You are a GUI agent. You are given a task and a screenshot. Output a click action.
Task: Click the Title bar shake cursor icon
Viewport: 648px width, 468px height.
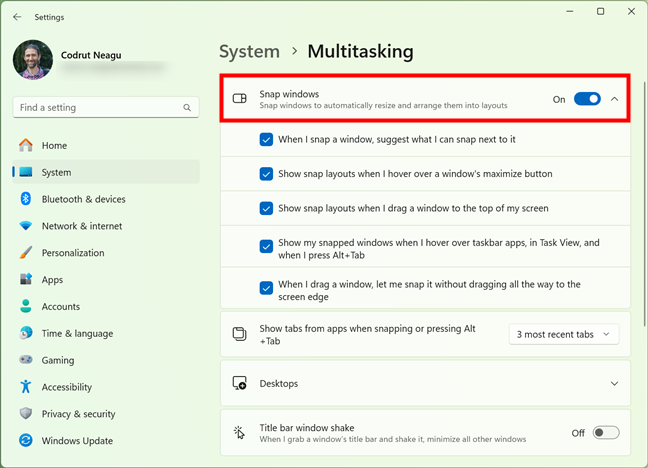[239, 432]
